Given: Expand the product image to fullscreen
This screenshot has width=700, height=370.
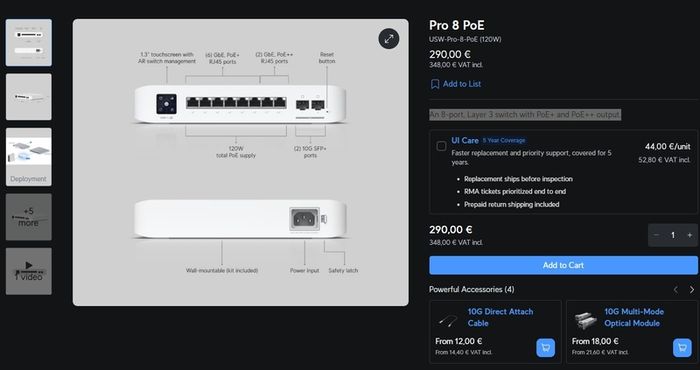Looking at the screenshot, I should tap(389, 39).
